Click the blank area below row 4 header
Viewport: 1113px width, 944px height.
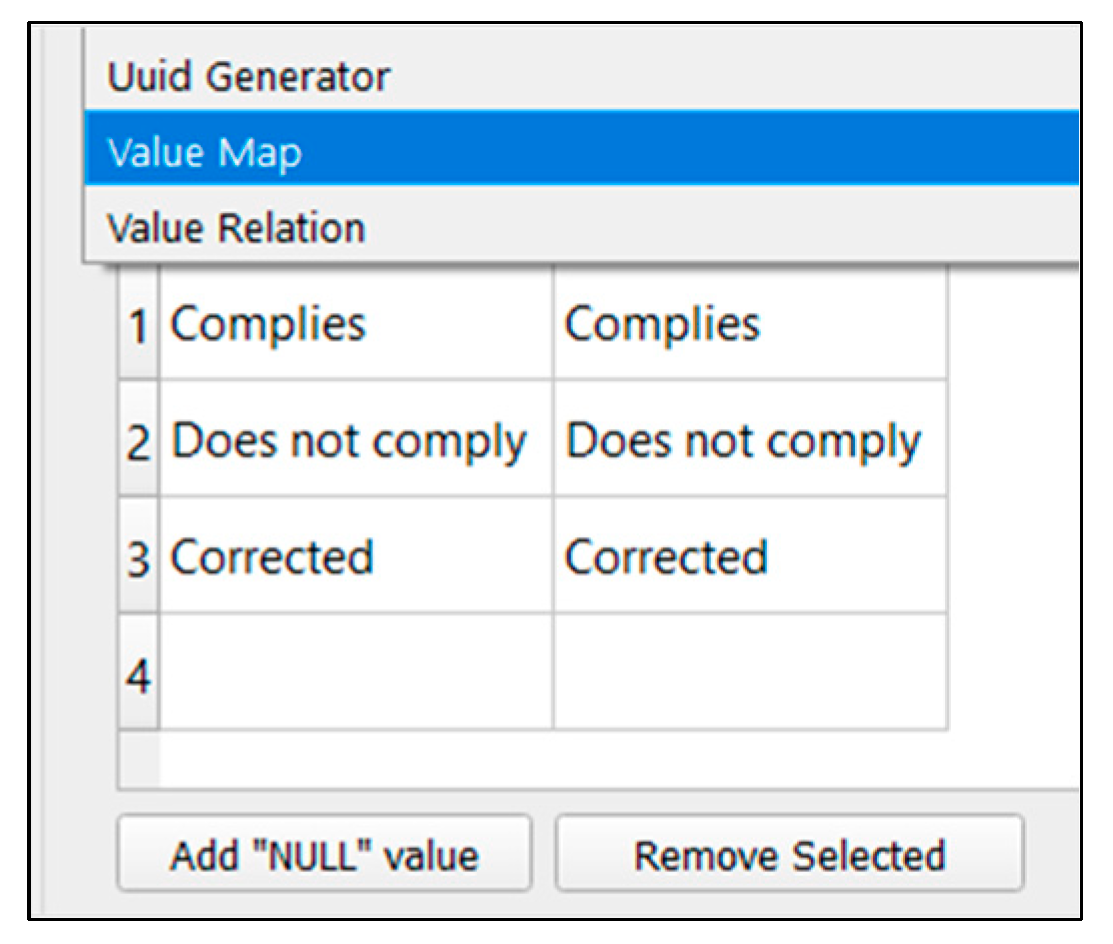point(139,758)
